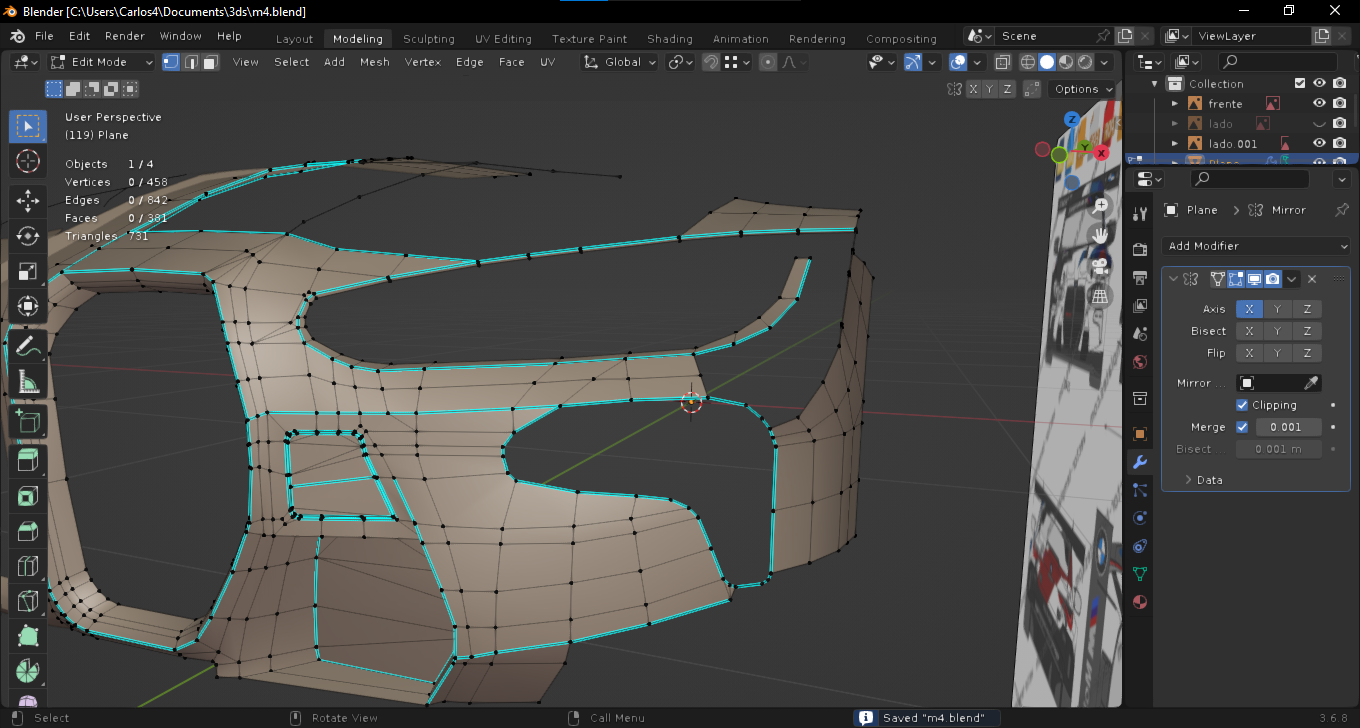Enable the Clipping checkbox
Image resolution: width=1360 pixels, height=728 pixels.
[x=1242, y=405]
